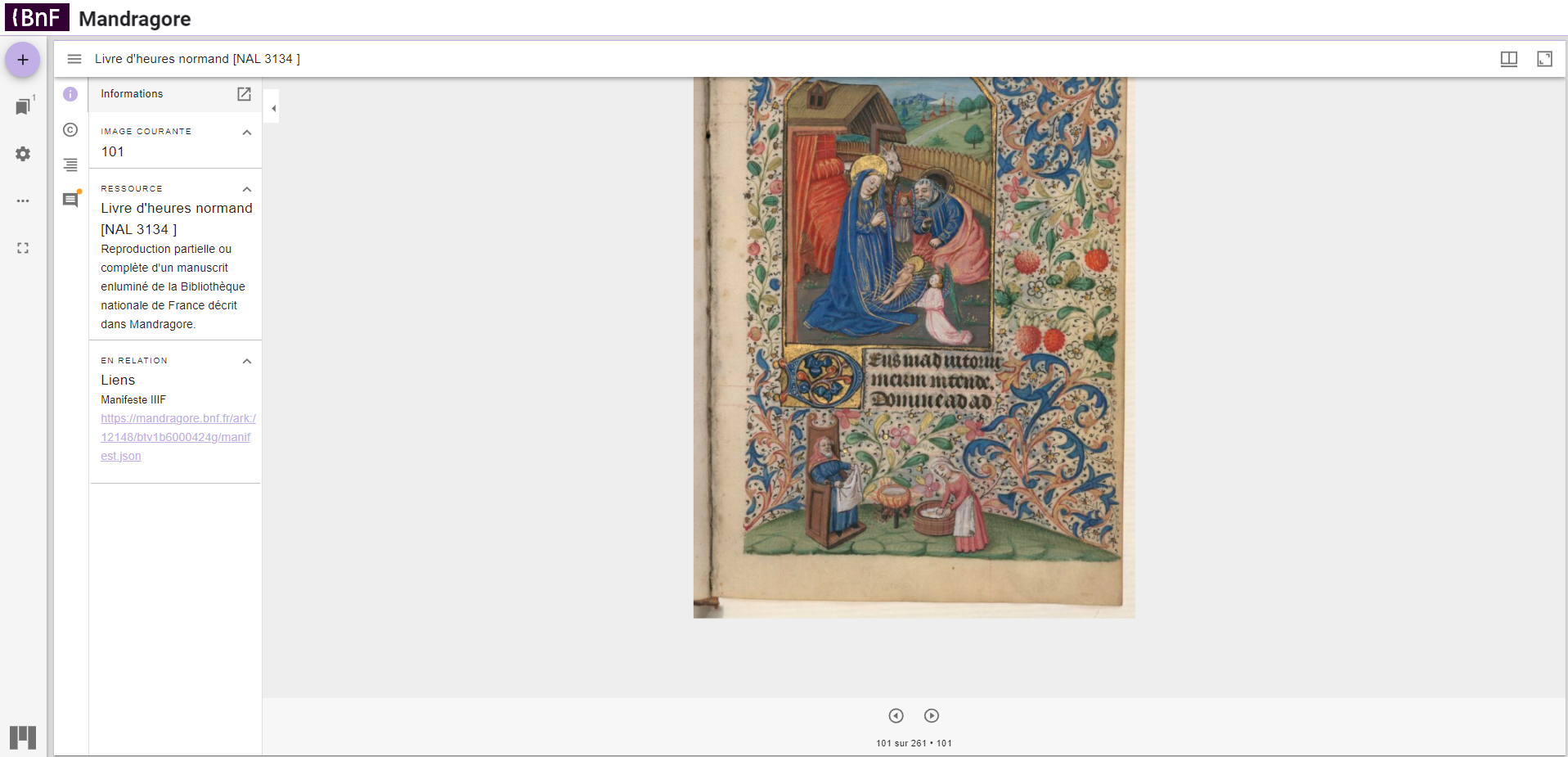The height and width of the screenshot is (757, 1568).
Task: Collapse the Ressource section
Action: coord(246,189)
